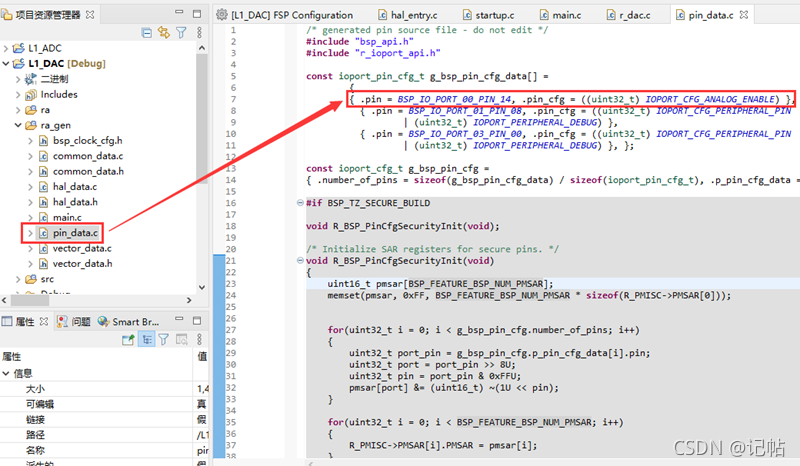Screen dimensions: 800x466
Task: Collapse the L1_DAC project
Action: click(x=6, y=64)
